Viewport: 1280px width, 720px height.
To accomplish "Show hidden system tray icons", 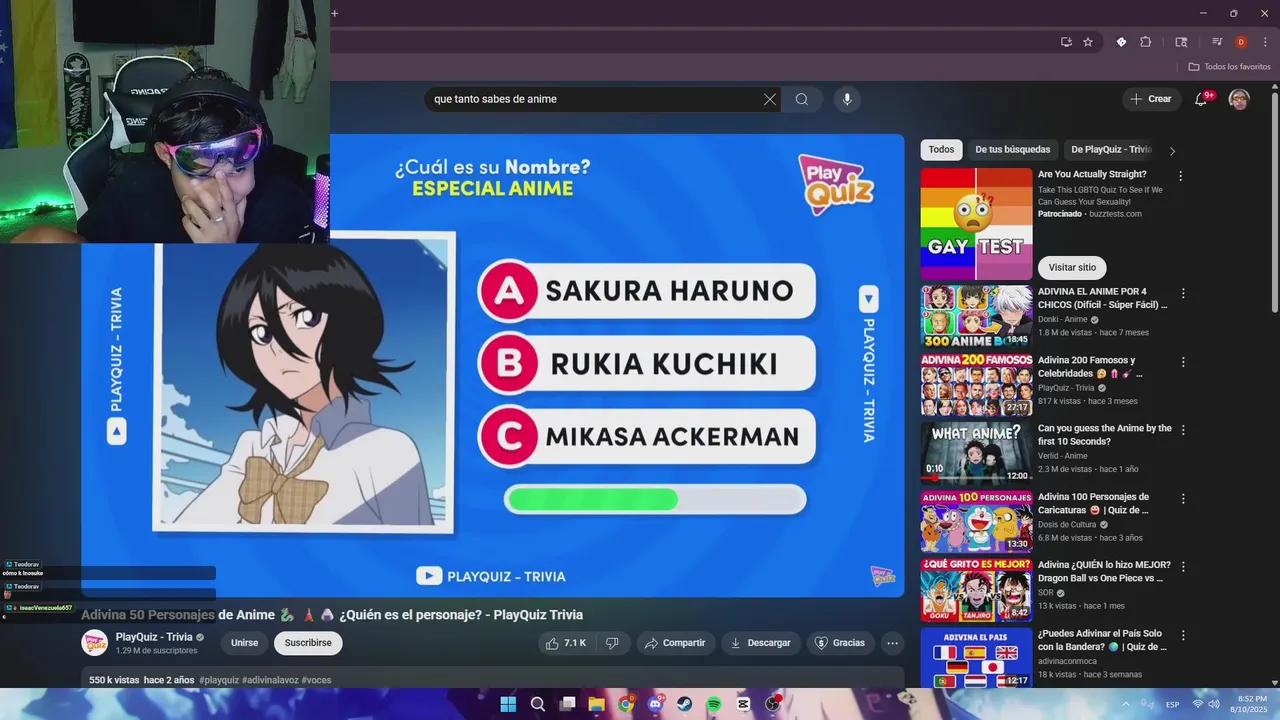I will pyautogui.click(x=1126, y=704).
